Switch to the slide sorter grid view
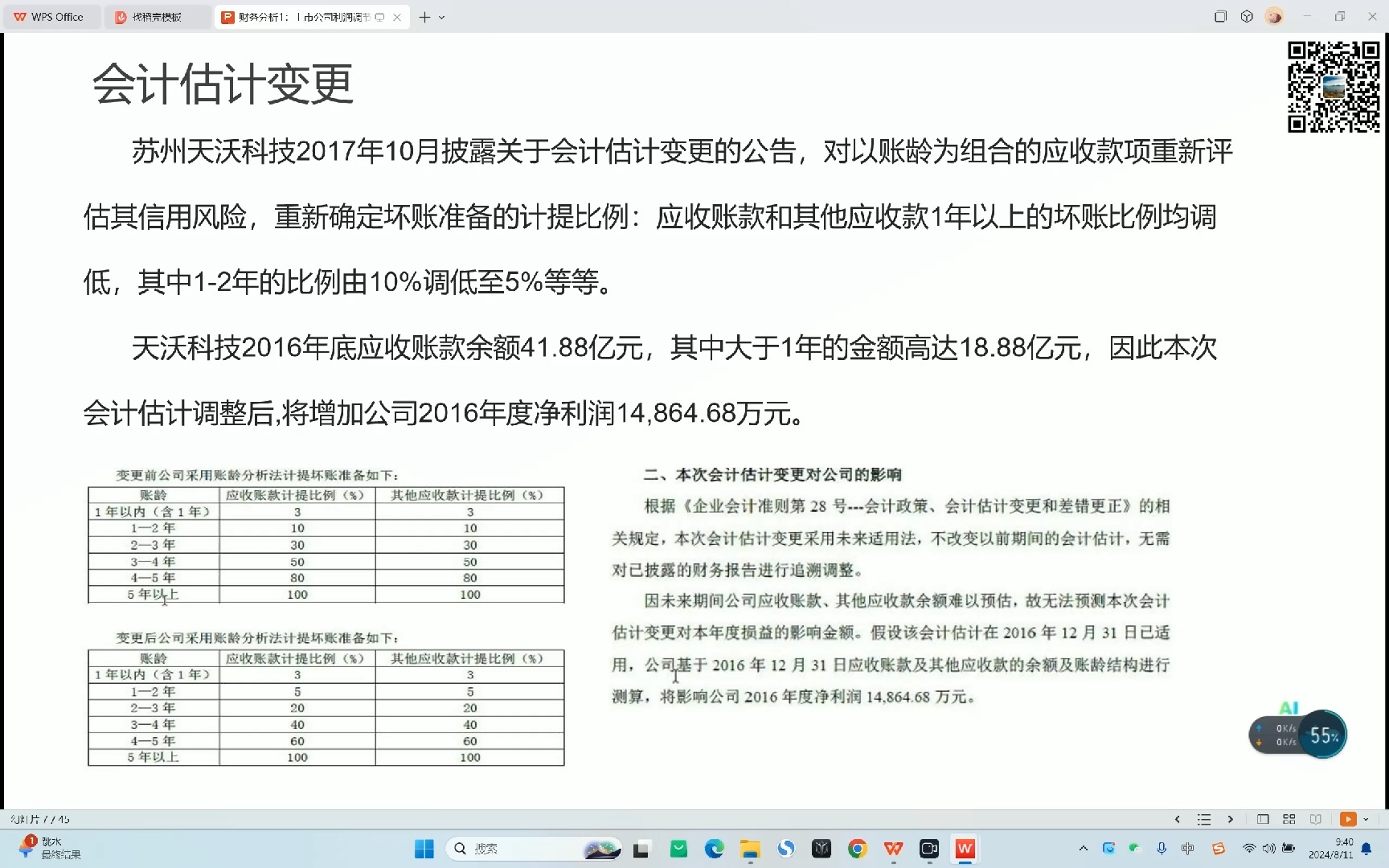Image resolution: width=1389 pixels, height=868 pixels. point(1289,819)
